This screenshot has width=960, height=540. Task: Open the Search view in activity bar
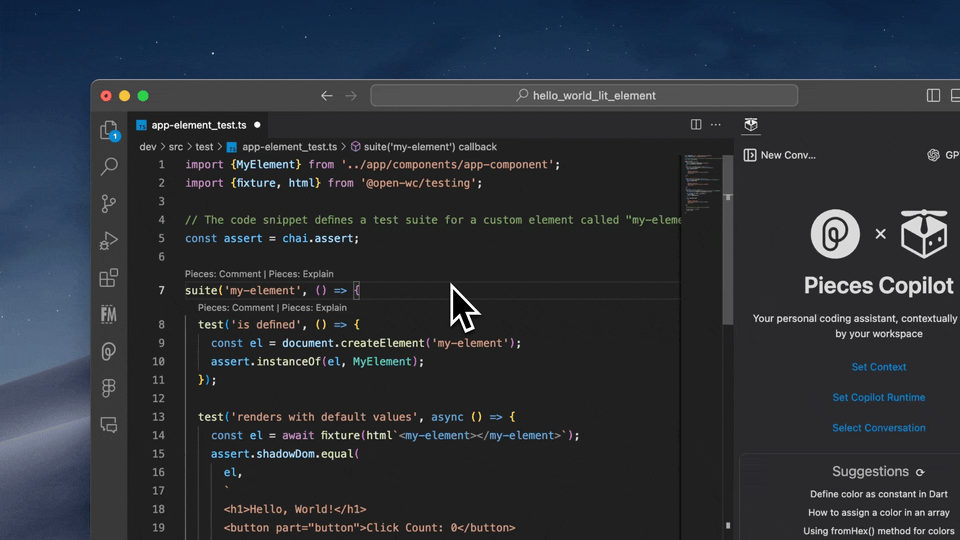click(109, 166)
